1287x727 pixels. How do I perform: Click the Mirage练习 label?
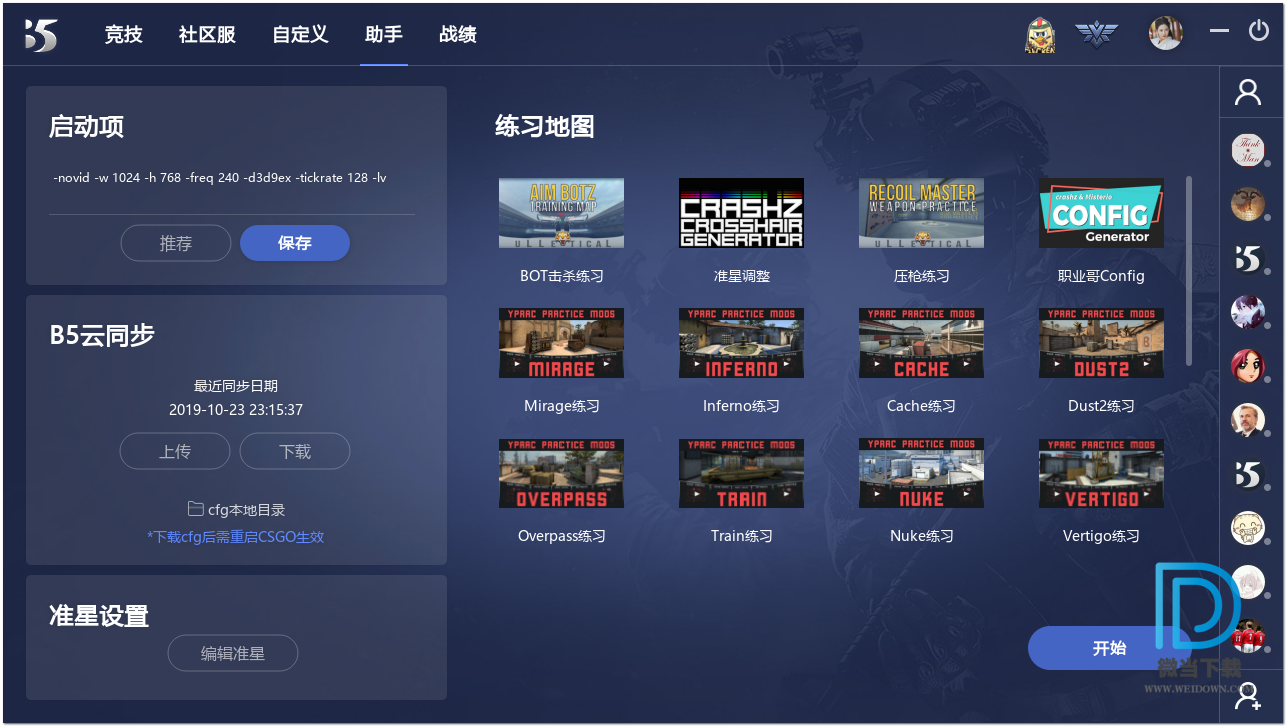tap(562, 406)
